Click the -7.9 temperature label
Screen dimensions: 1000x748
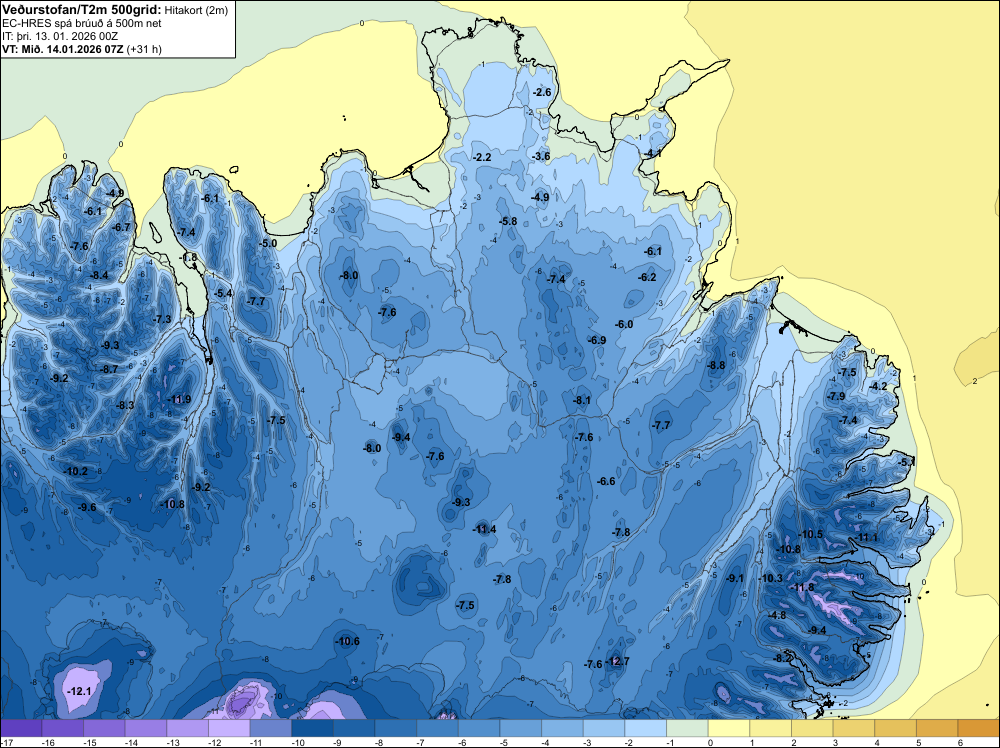point(835,397)
